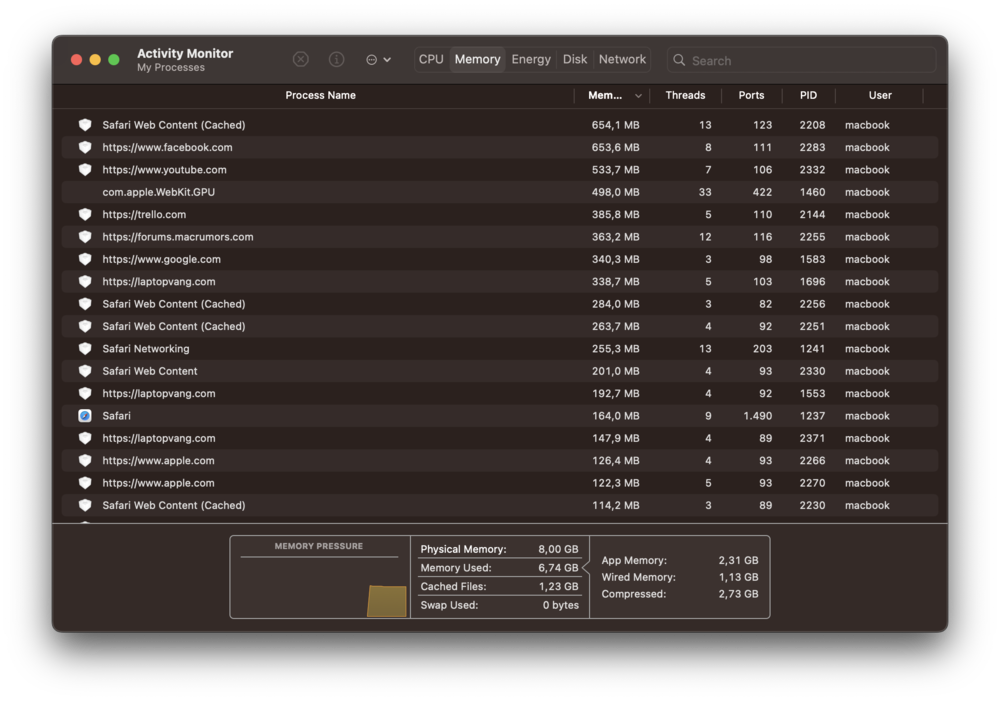The image size is (1000, 701).
Task: Click shield icon of forums.macrumors.com row
Action: tap(85, 237)
